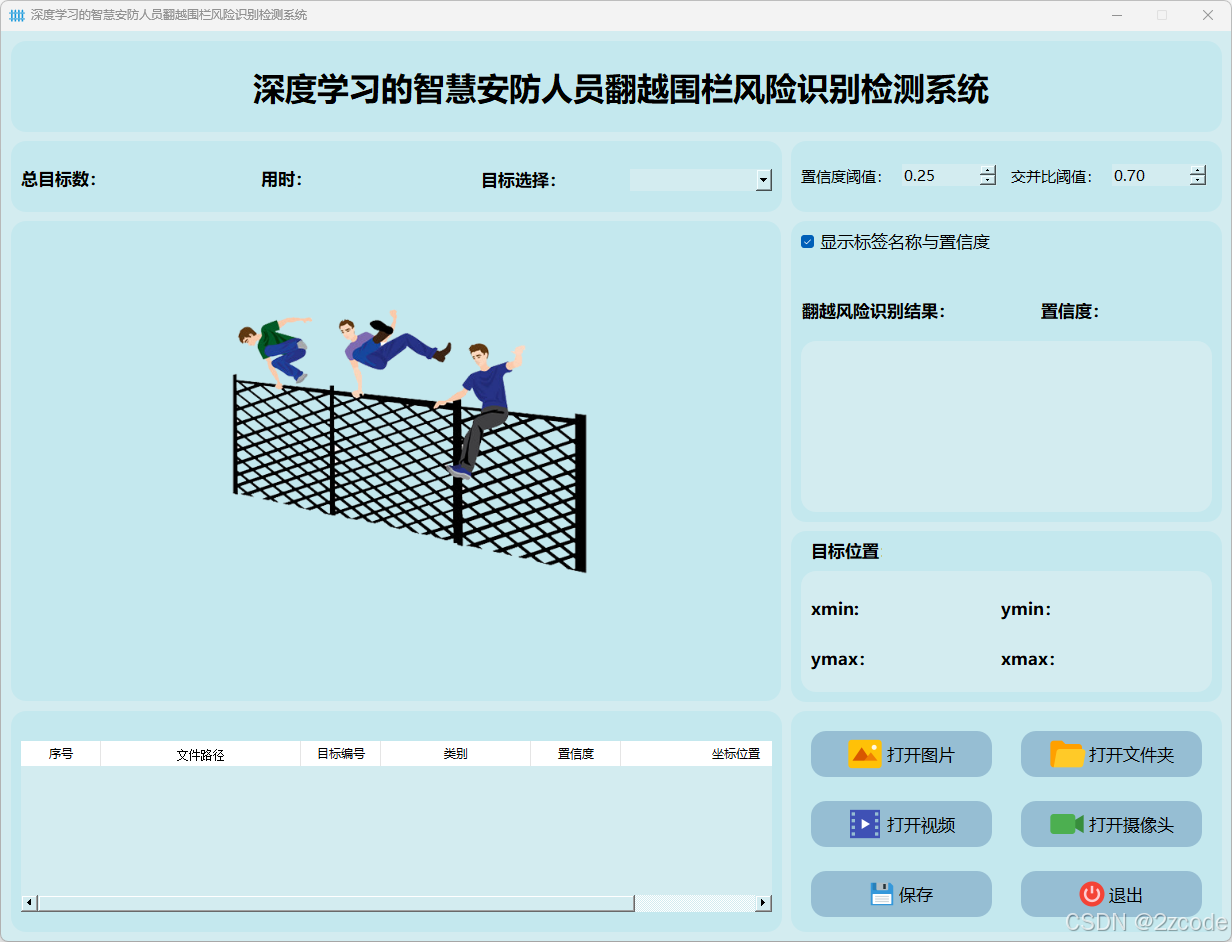Click the 置信度 table column header

[576, 754]
